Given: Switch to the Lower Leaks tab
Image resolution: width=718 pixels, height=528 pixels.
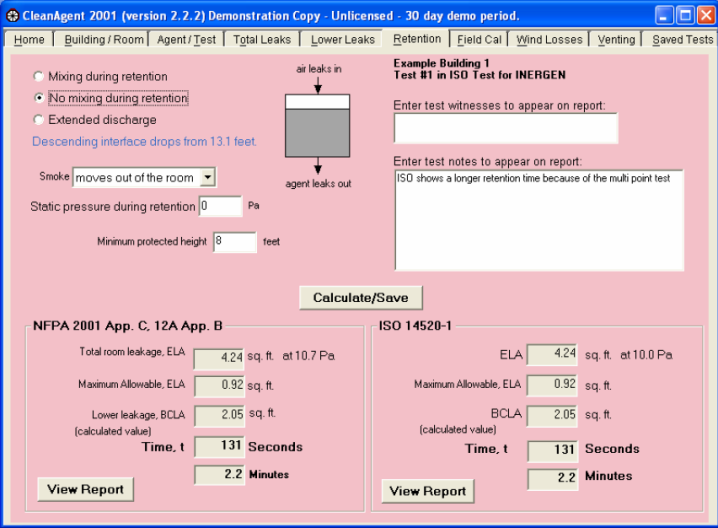Looking at the screenshot, I should (343, 40).
